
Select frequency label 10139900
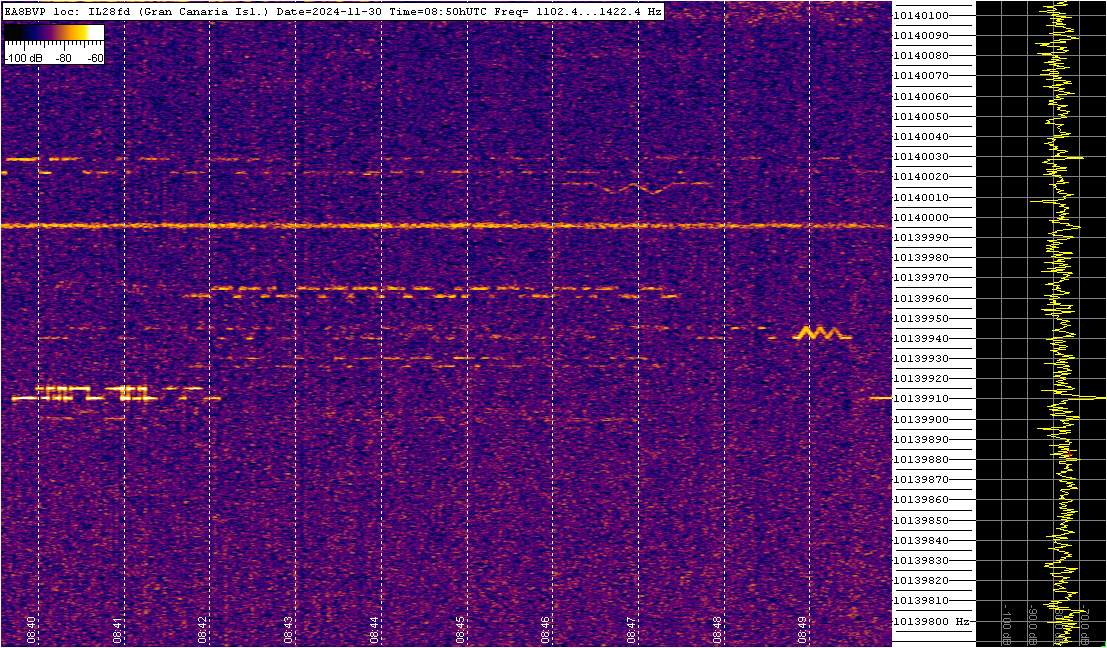(921, 419)
